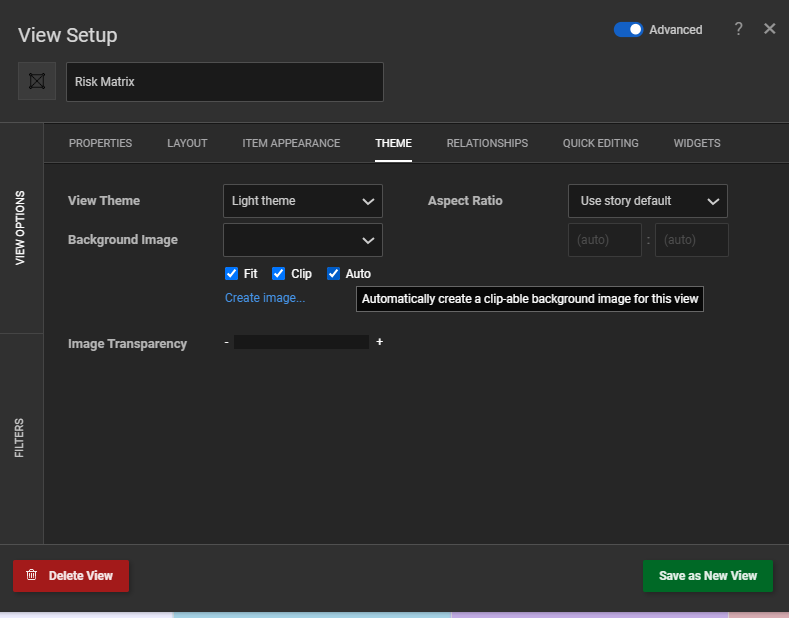The height and width of the screenshot is (618, 789).
Task: Uncheck the Clip checkbox
Action: click(x=278, y=273)
